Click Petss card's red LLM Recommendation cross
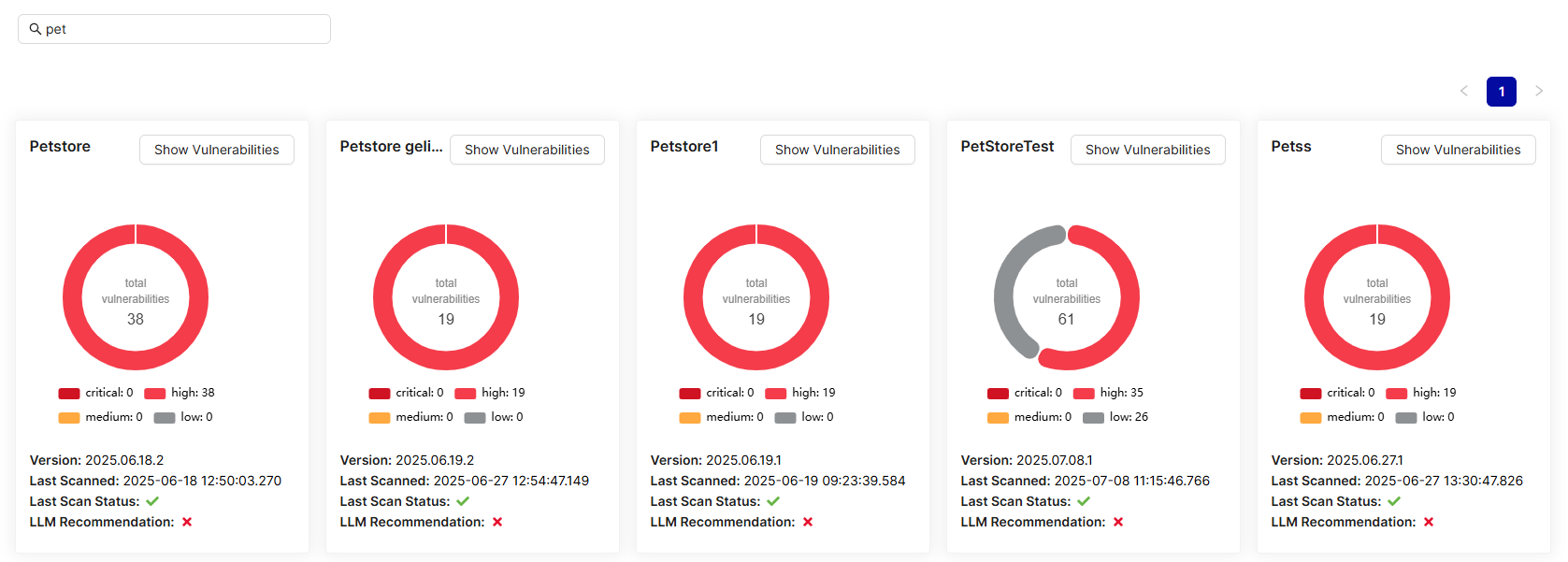Screen dimensions: 1568x562 (x=1429, y=522)
